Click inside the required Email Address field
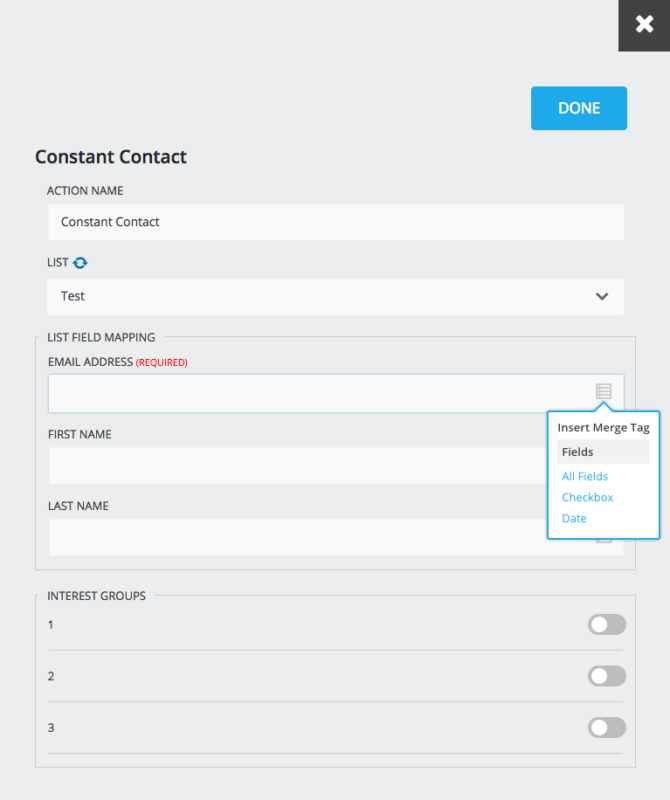The height and width of the screenshot is (800, 670). [x=300, y=392]
